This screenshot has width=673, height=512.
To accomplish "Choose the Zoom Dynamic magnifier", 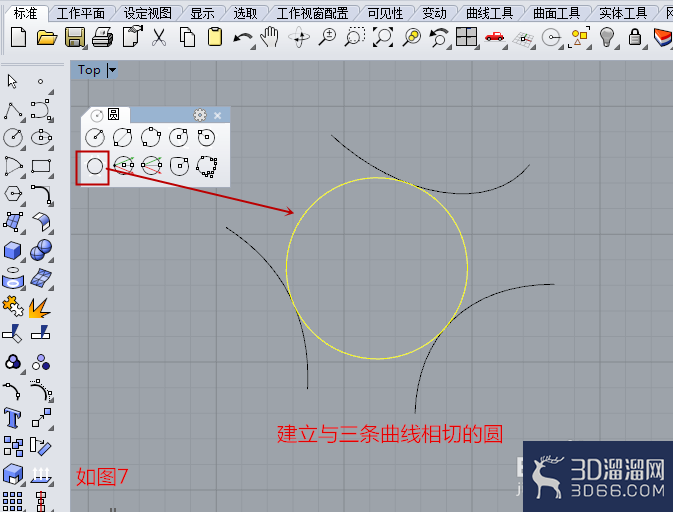I will coord(327,37).
